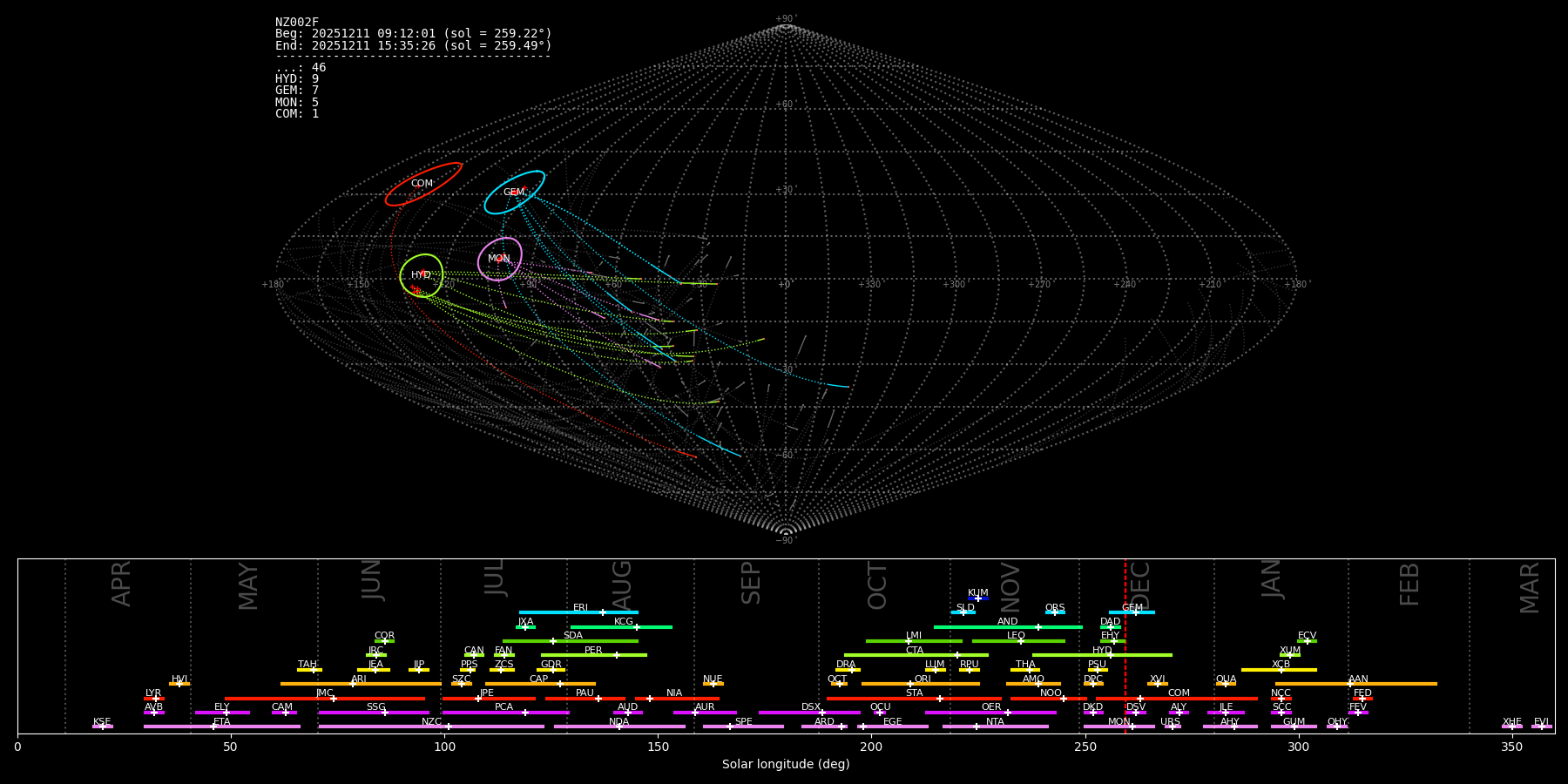
Task: Click the AUG month label
Action: [x=622, y=584]
